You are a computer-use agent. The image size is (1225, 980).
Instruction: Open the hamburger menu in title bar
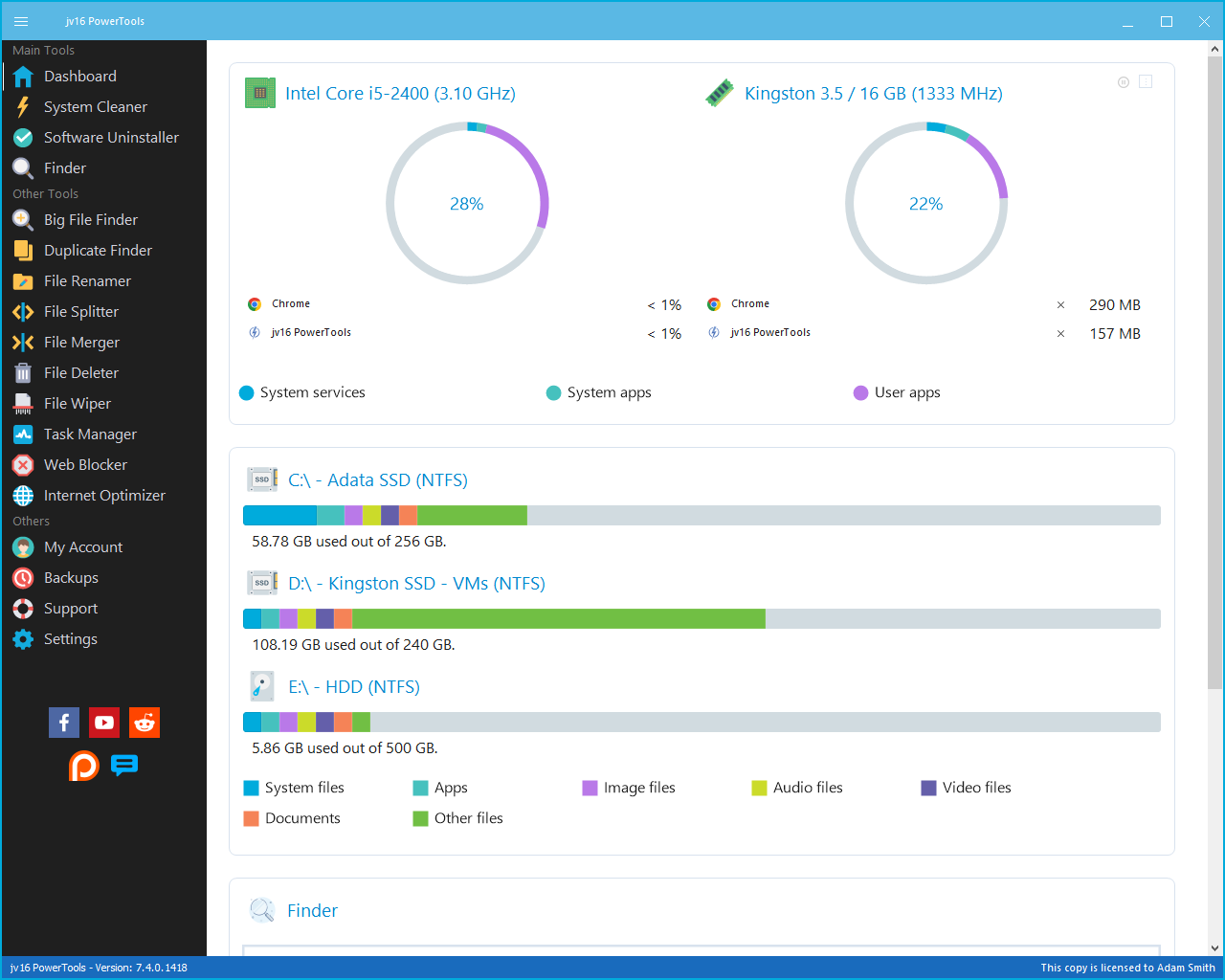click(x=21, y=21)
